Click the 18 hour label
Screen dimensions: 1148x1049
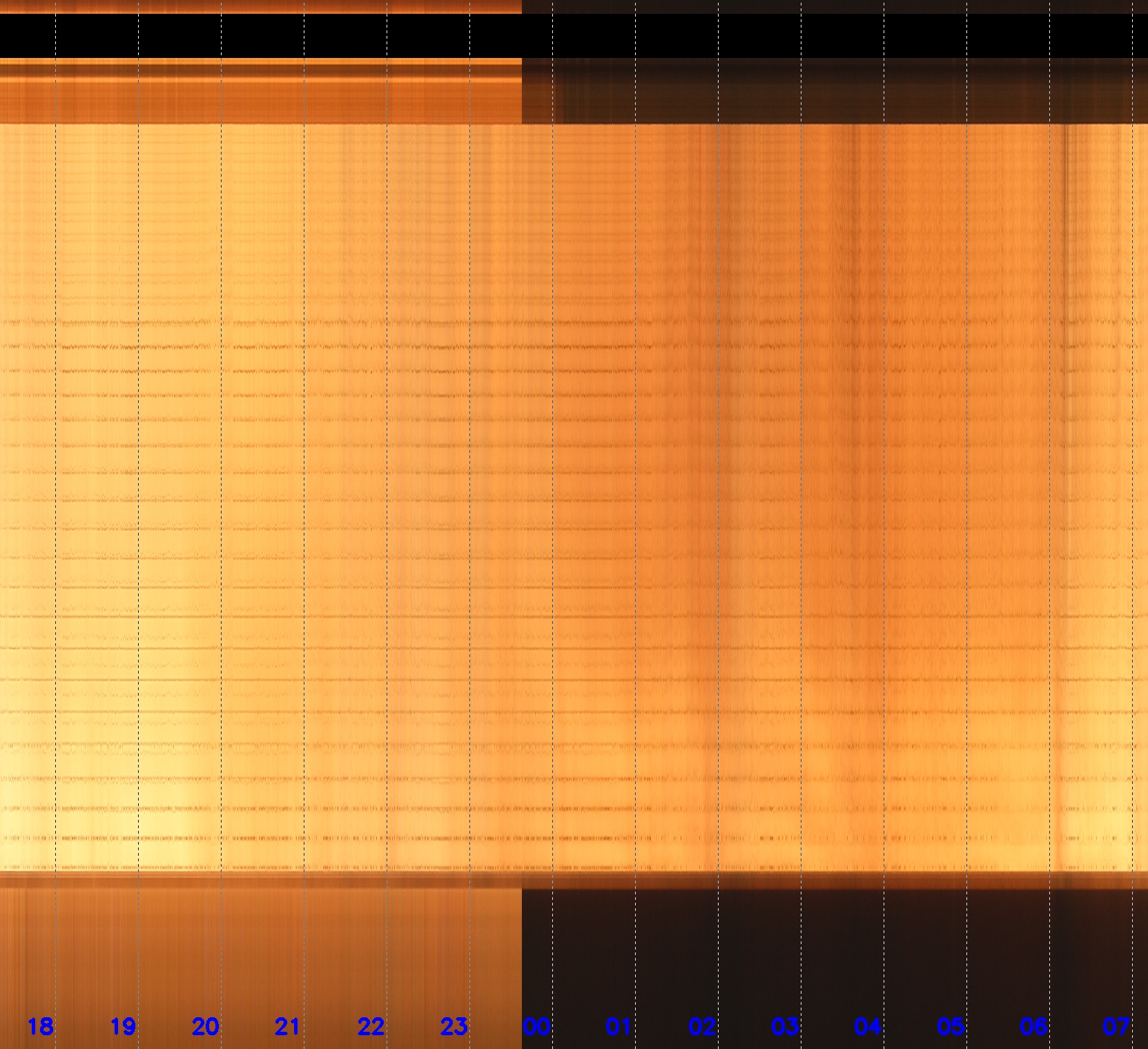pos(40,1027)
